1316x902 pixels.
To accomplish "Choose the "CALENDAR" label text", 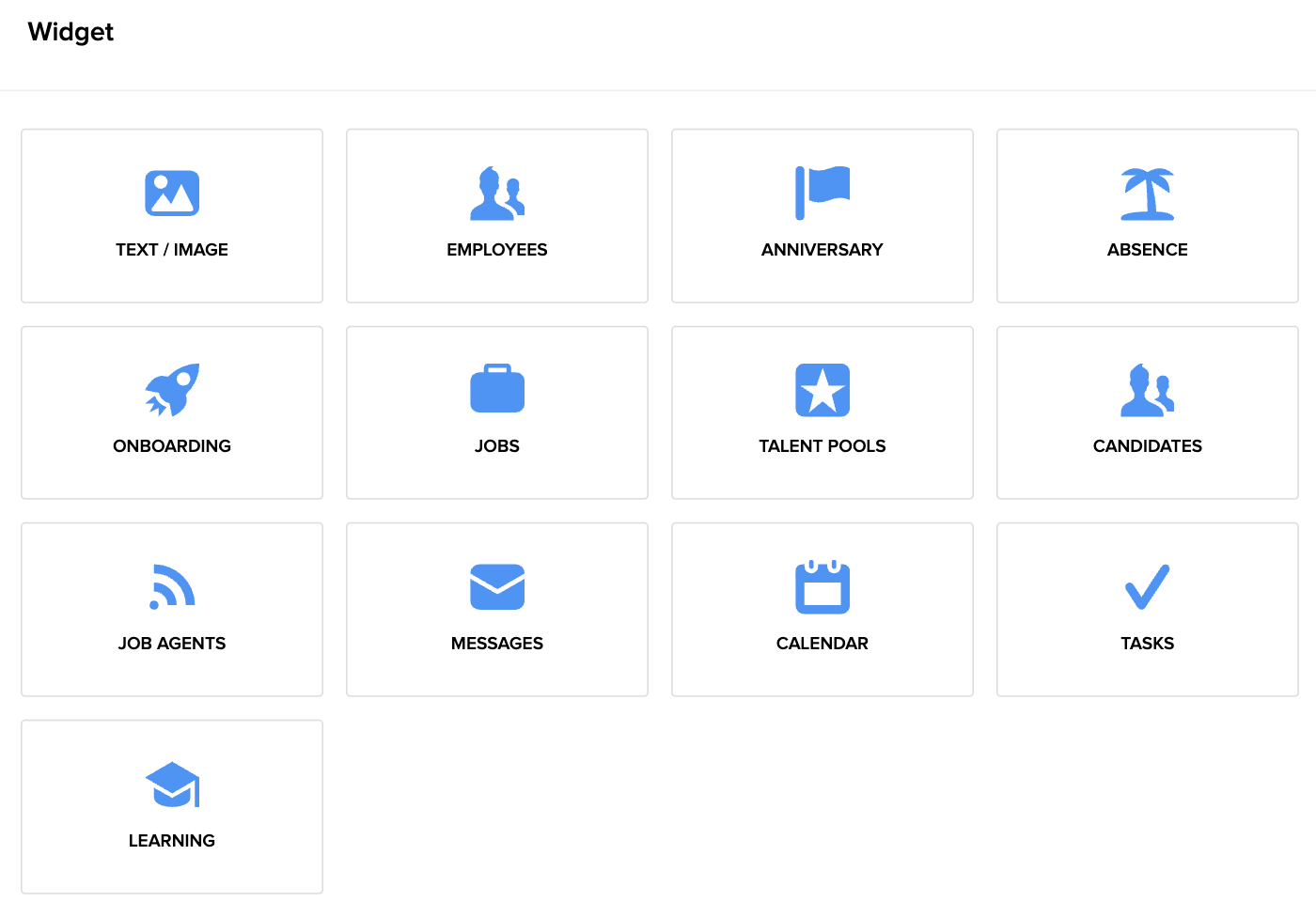I will point(822,644).
